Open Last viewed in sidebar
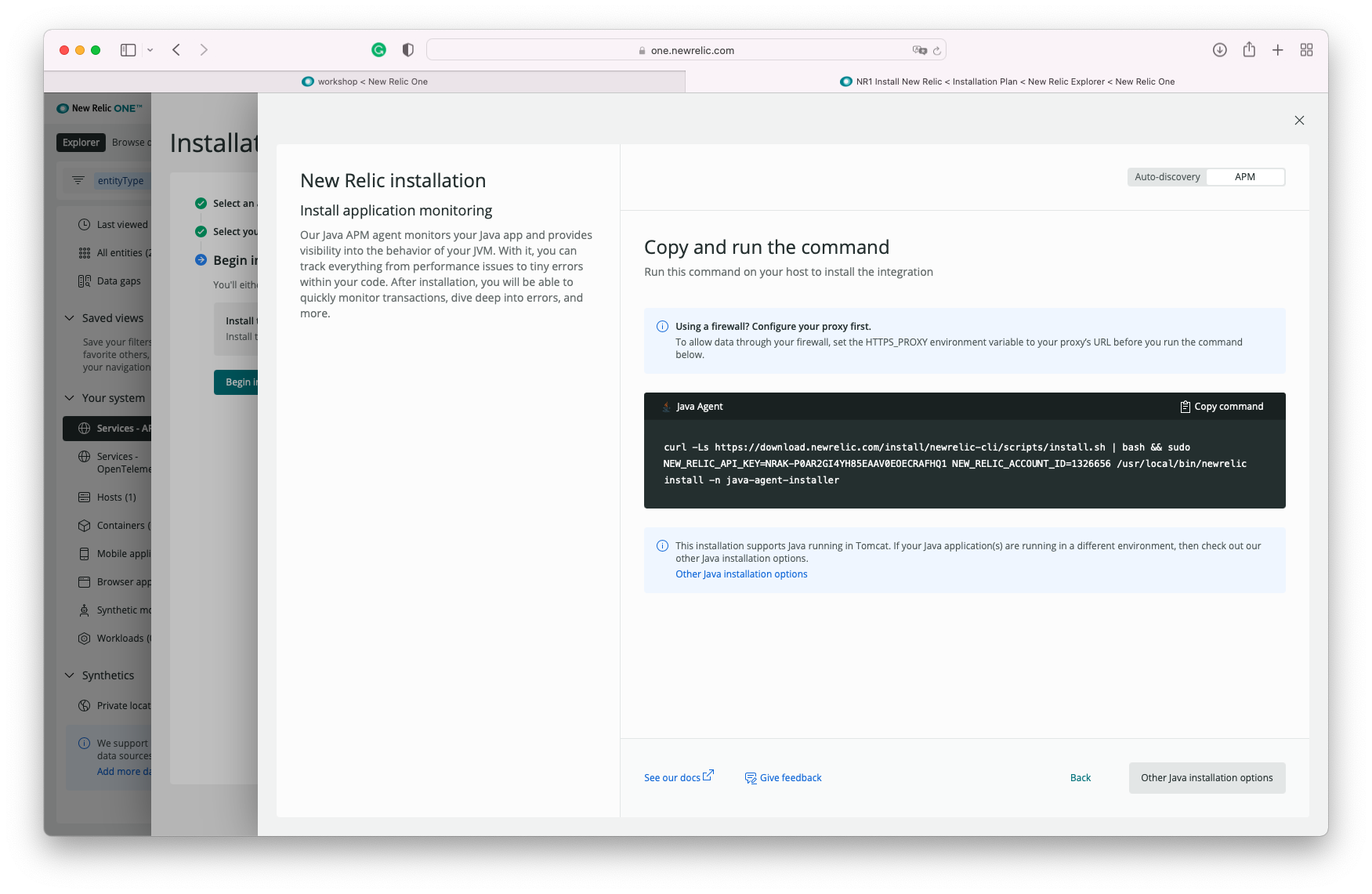Screen dimensions: 1372x894 coord(114,225)
